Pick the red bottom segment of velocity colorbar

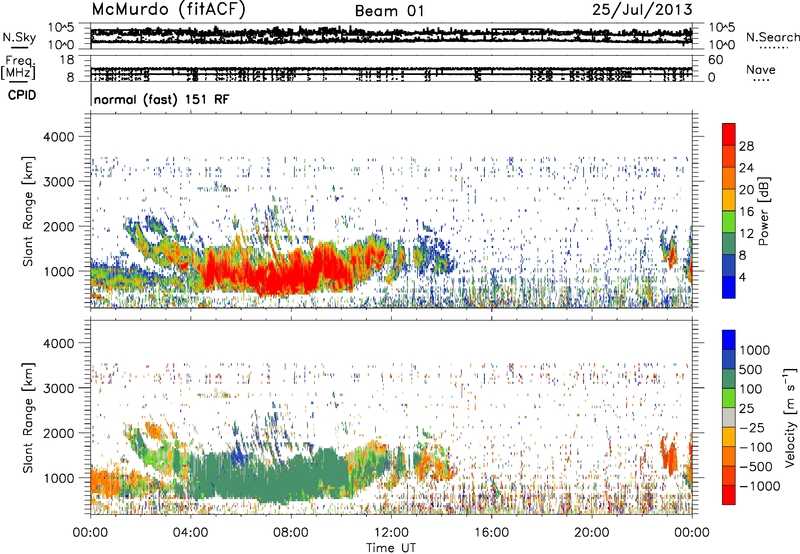point(729,495)
